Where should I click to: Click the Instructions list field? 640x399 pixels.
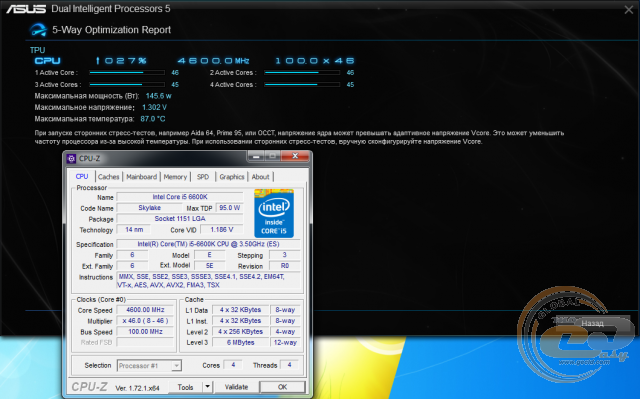(208, 281)
